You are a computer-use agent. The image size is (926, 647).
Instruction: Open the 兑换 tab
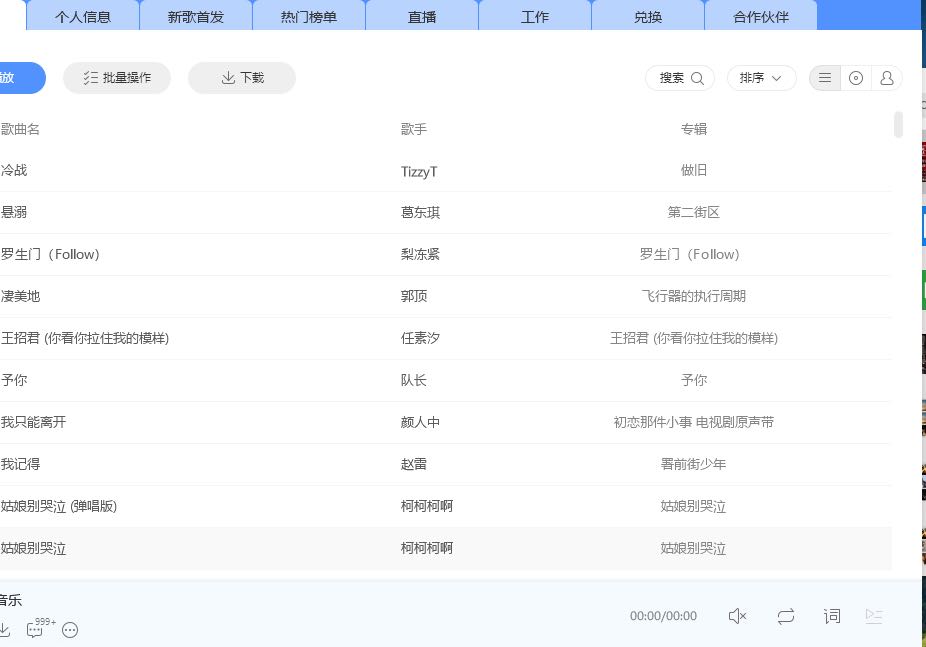click(x=648, y=16)
